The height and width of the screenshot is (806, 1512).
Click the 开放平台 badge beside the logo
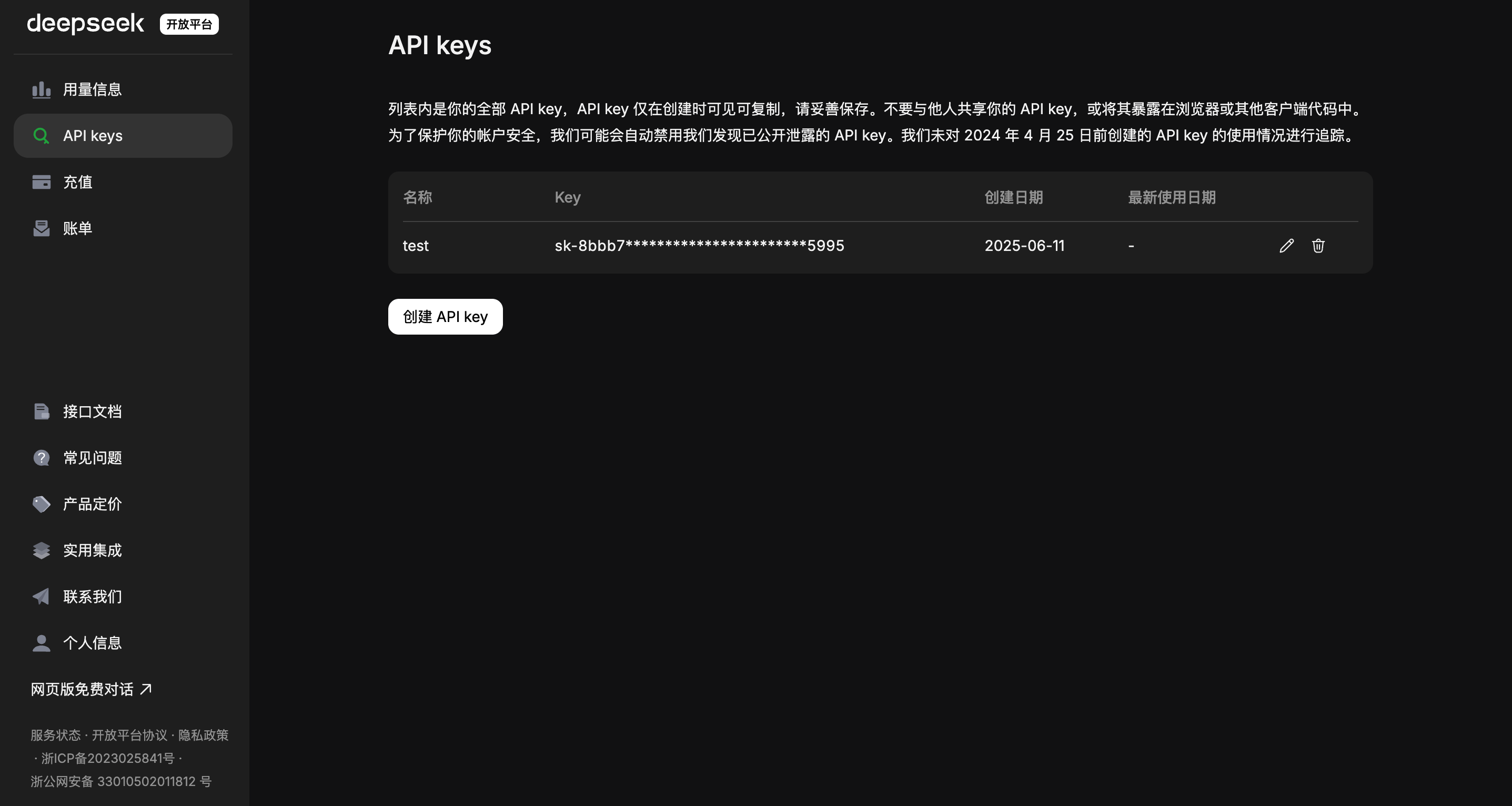(x=188, y=24)
